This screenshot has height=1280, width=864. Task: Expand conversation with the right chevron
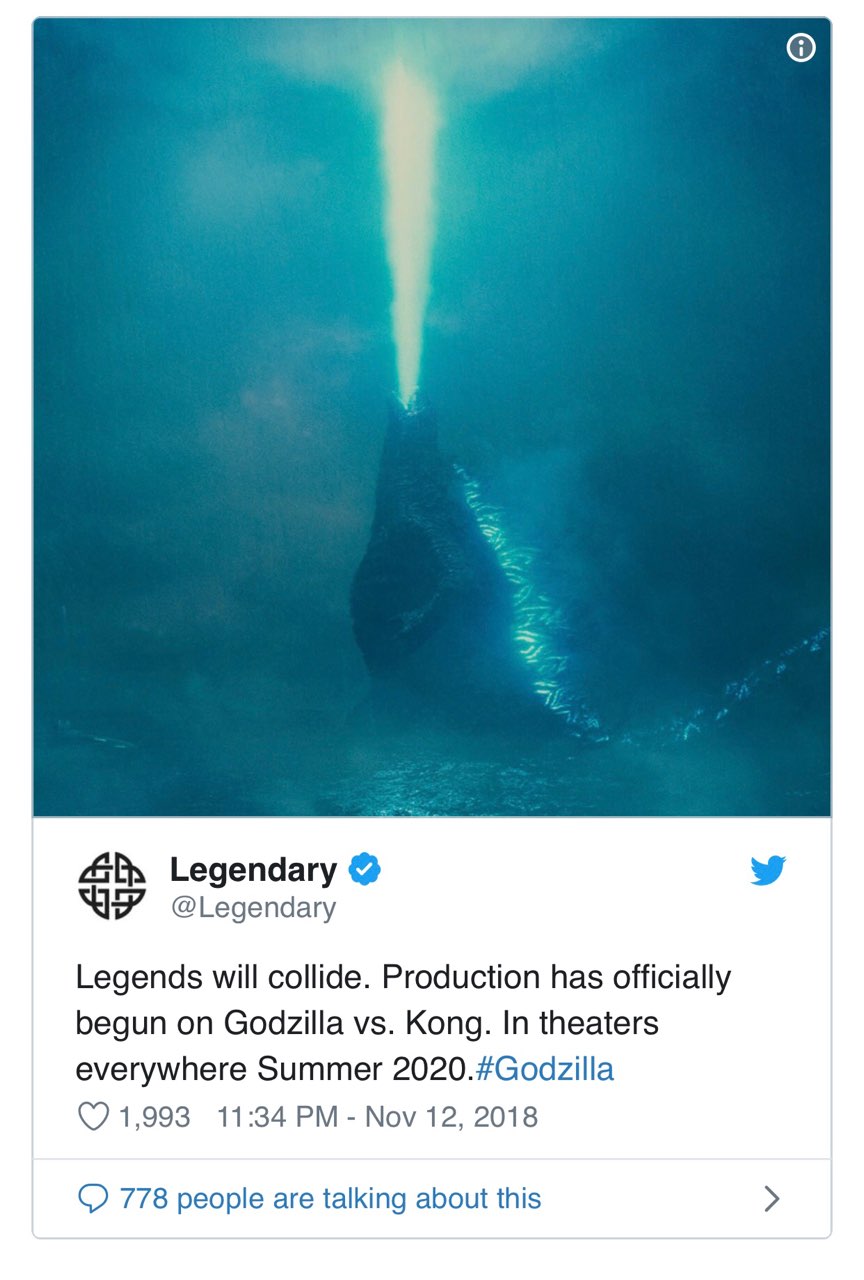(771, 1198)
